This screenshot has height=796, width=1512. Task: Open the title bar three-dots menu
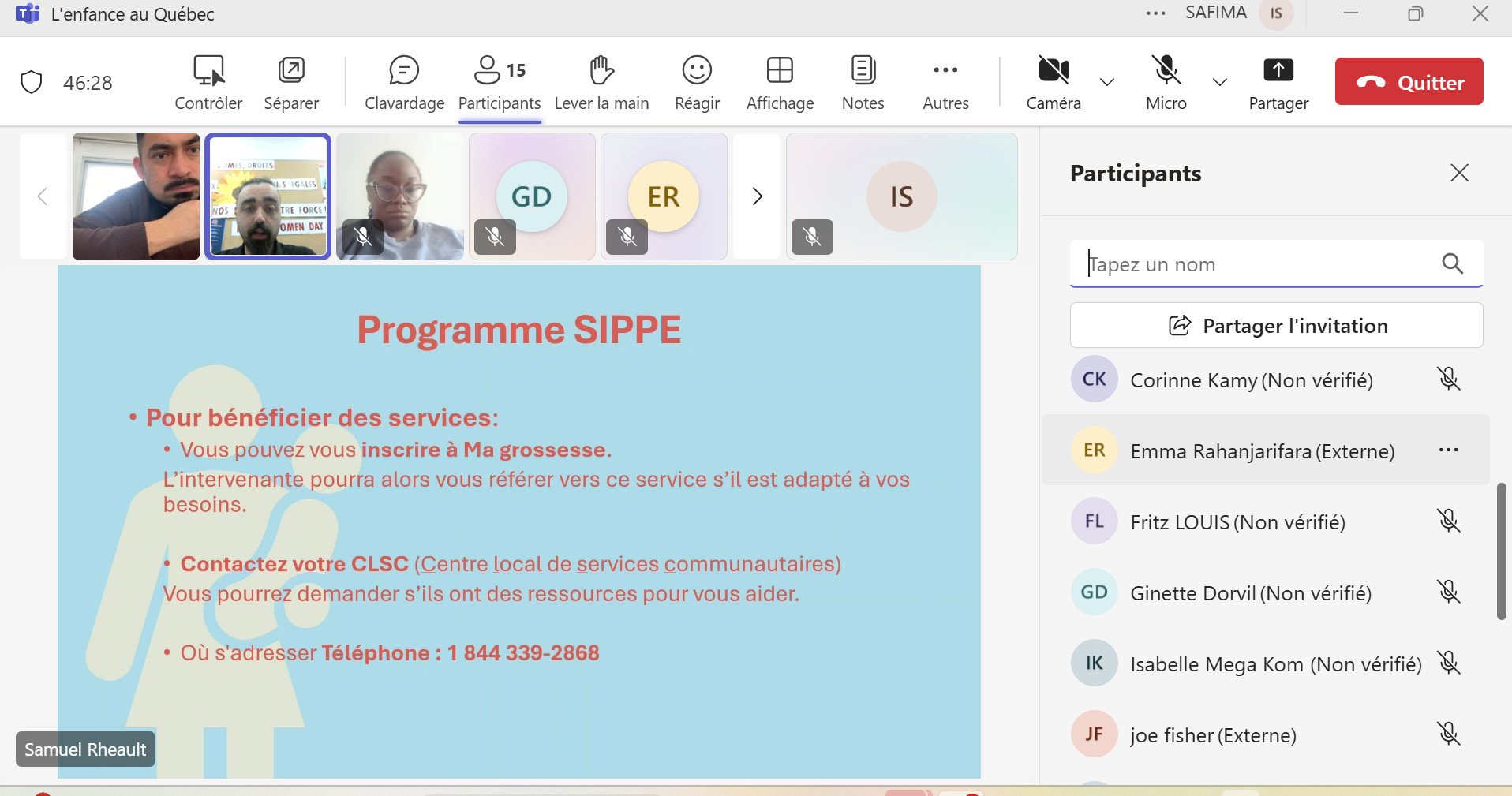(x=1156, y=13)
